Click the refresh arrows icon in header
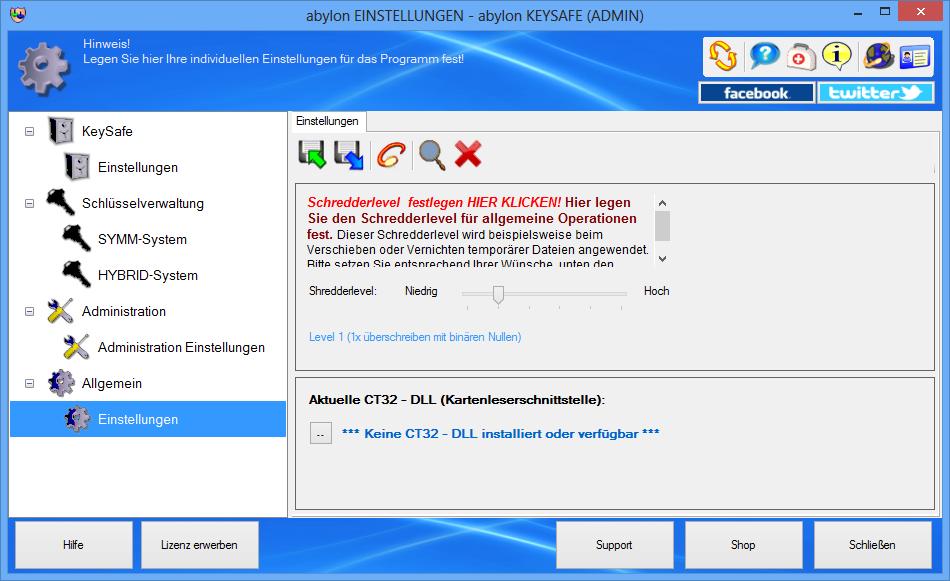The image size is (950, 581). pos(723,56)
